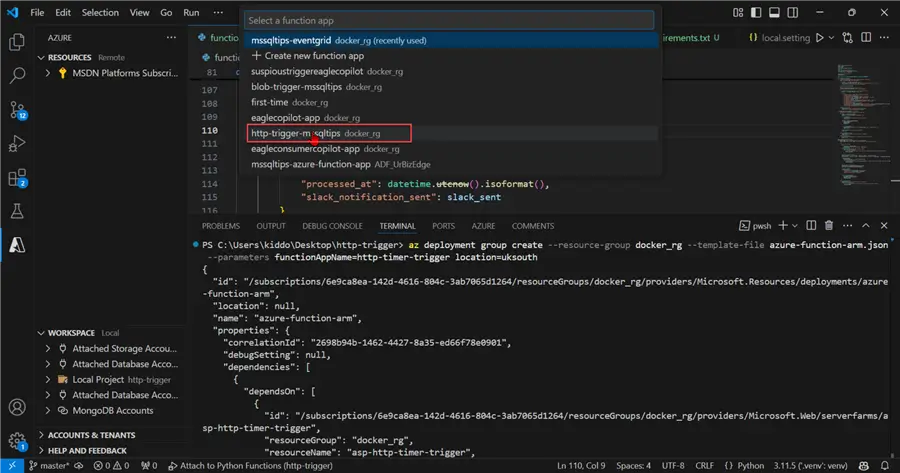
Task: Close the terminal panel
Action: click(x=884, y=226)
